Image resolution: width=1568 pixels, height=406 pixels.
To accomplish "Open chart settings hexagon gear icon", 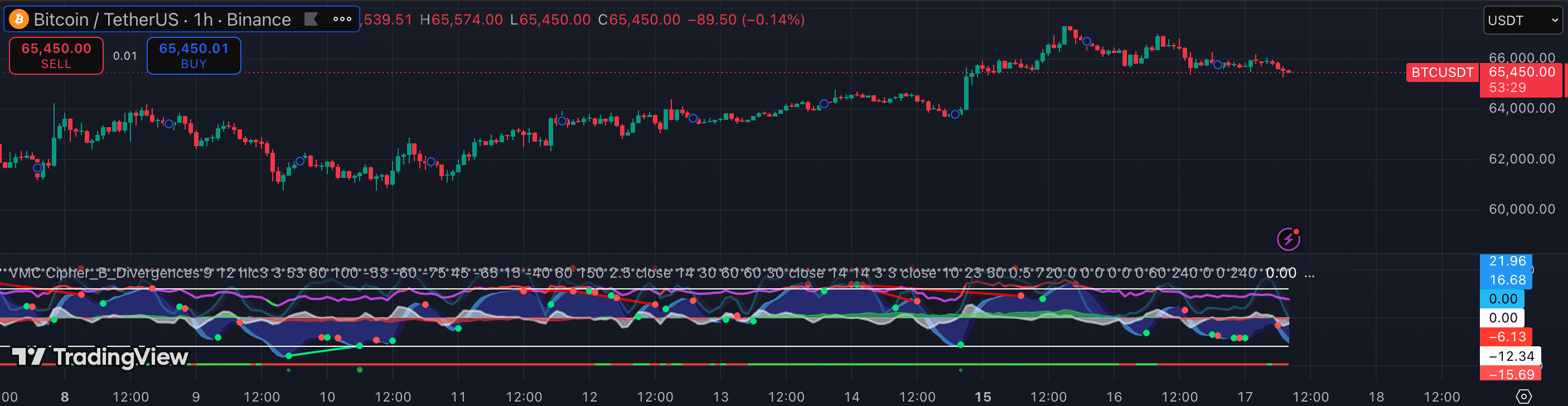I will pyautogui.click(x=1523, y=397).
